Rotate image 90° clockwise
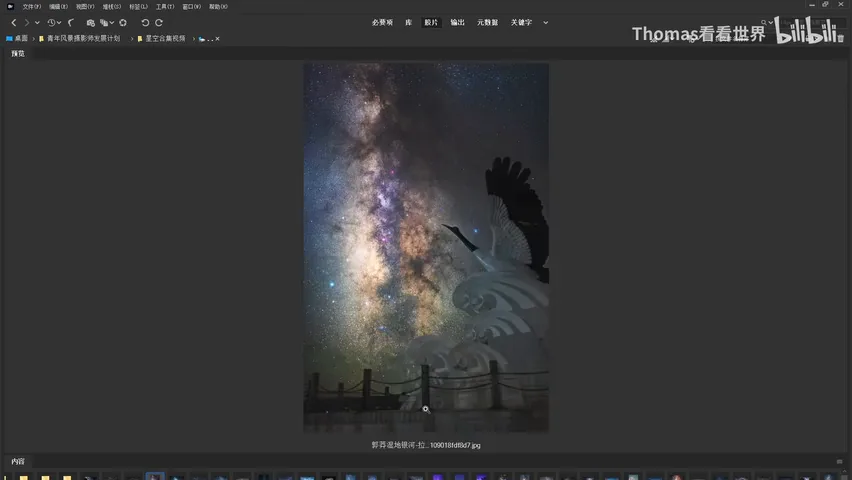 tap(159, 23)
